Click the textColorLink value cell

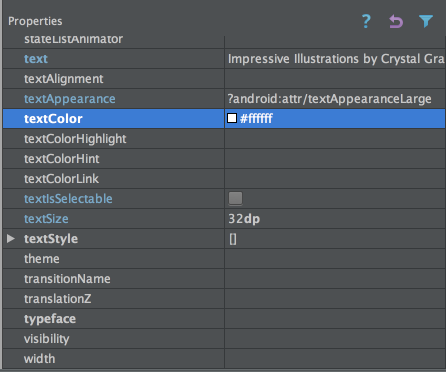pyautogui.click(x=335, y=179)
